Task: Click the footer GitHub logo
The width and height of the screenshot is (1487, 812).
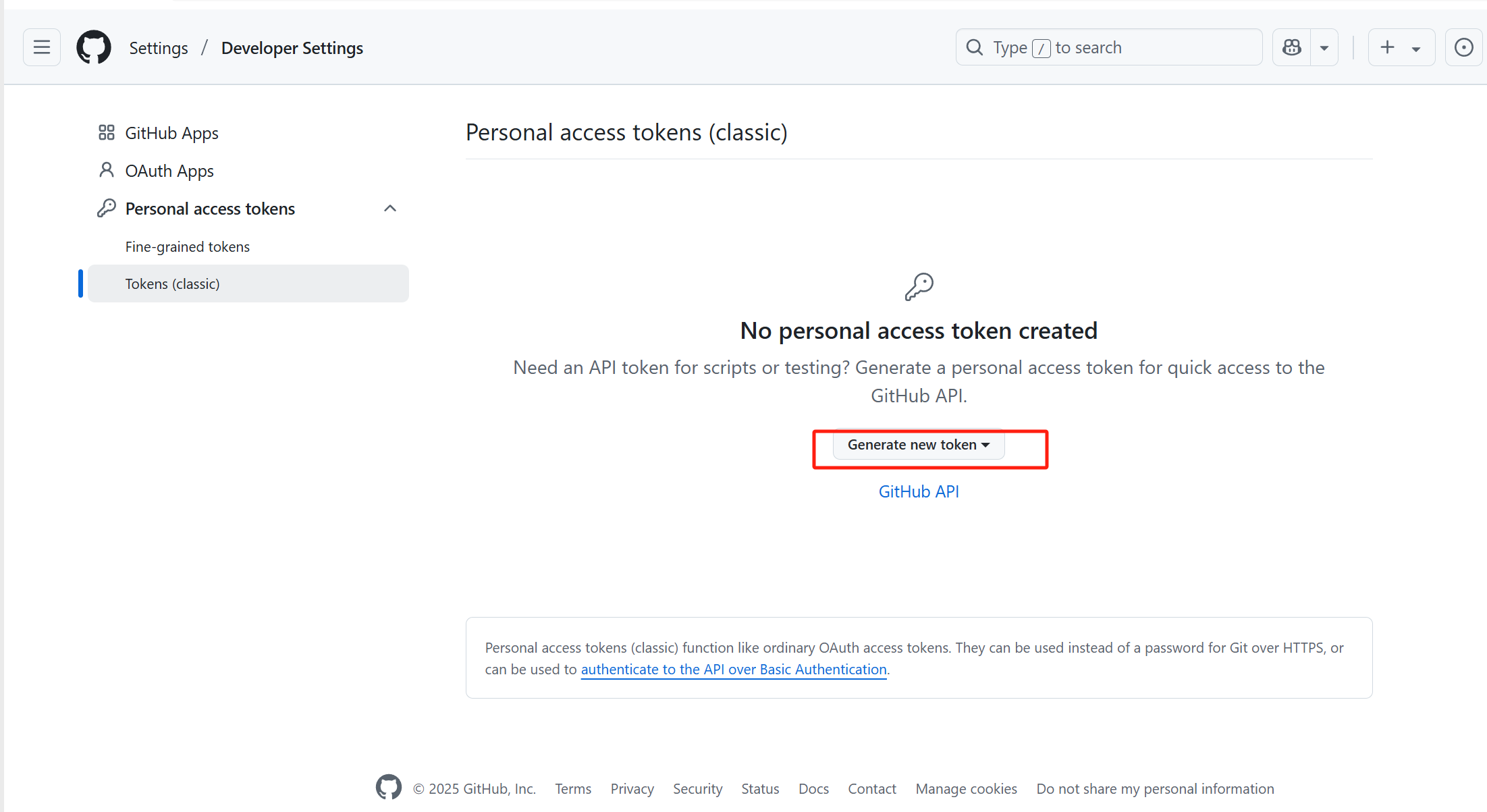Action: pos(389,787)
